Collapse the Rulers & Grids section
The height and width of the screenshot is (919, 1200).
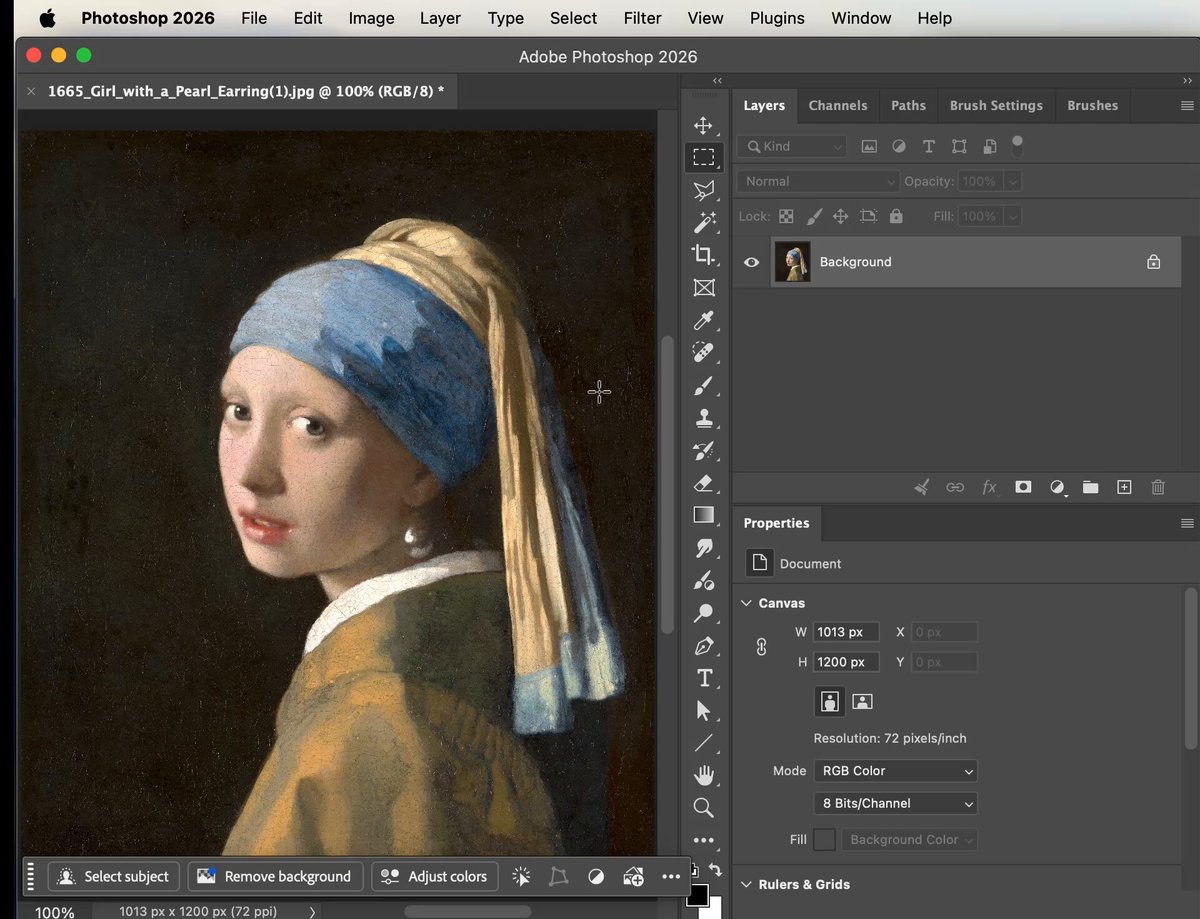click(746, 884)
